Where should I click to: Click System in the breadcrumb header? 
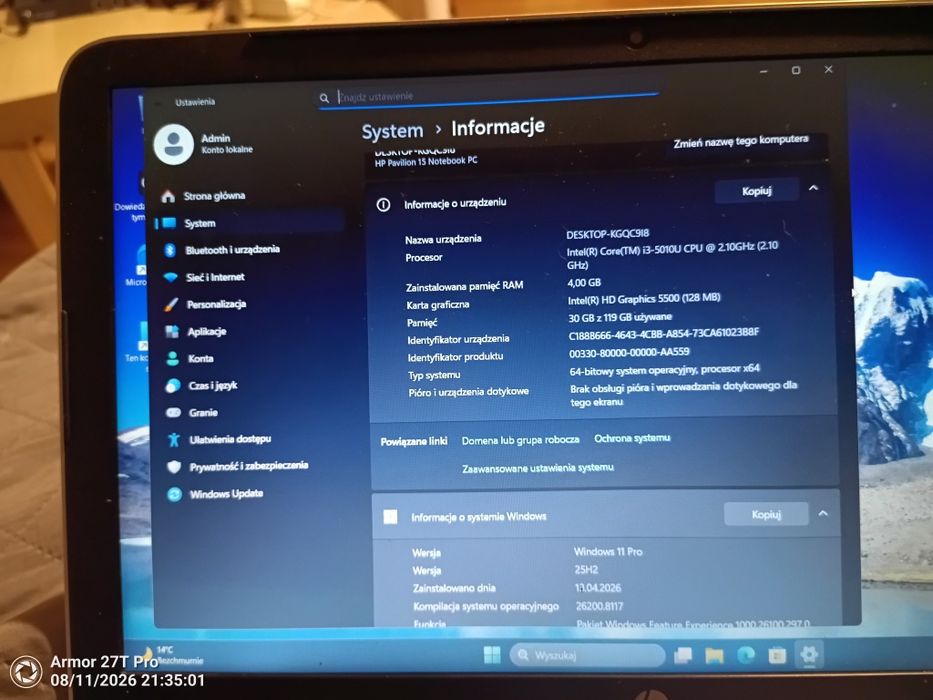392,132
